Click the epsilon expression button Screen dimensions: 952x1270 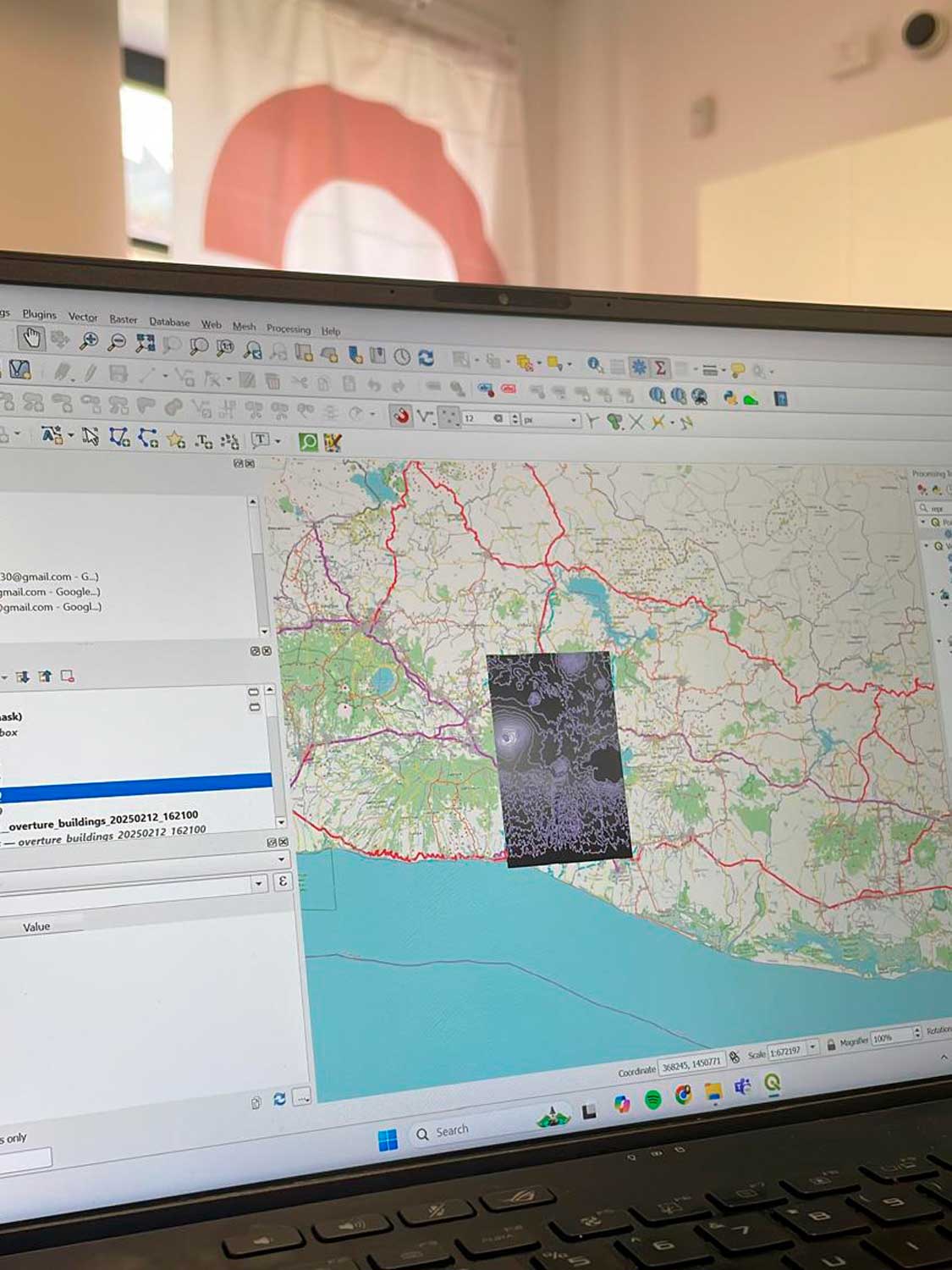(x=283, y=882)
